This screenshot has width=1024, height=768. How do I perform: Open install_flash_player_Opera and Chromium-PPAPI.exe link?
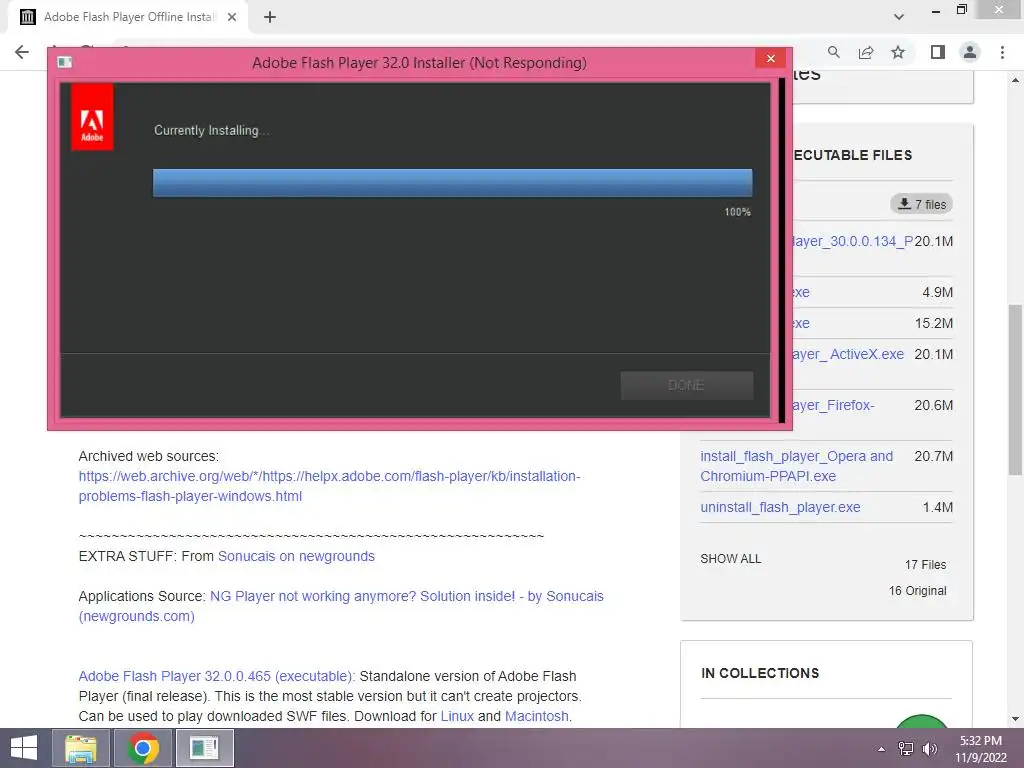(x=797, y=466)
